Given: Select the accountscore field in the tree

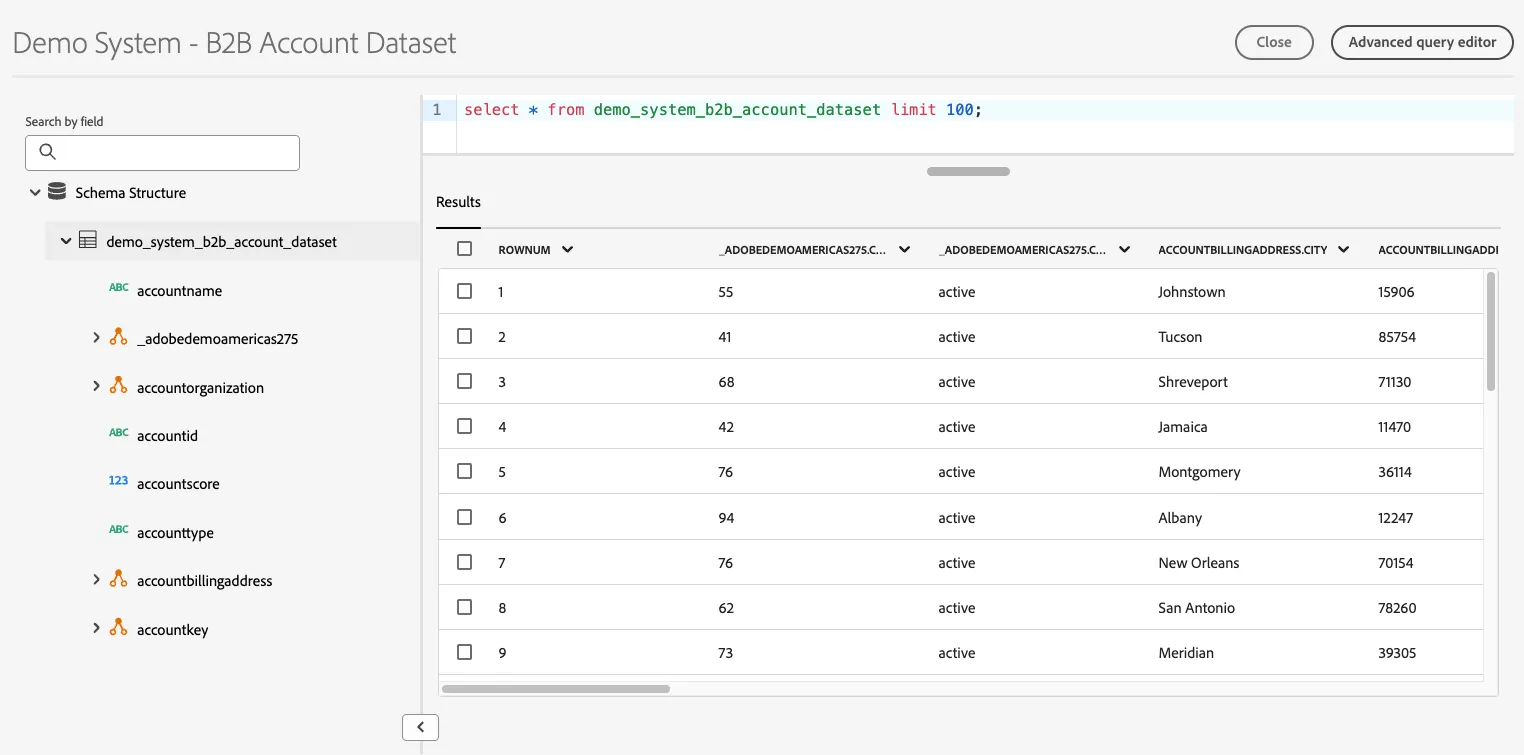Looking at the screenshot, I should pos(178,484).
